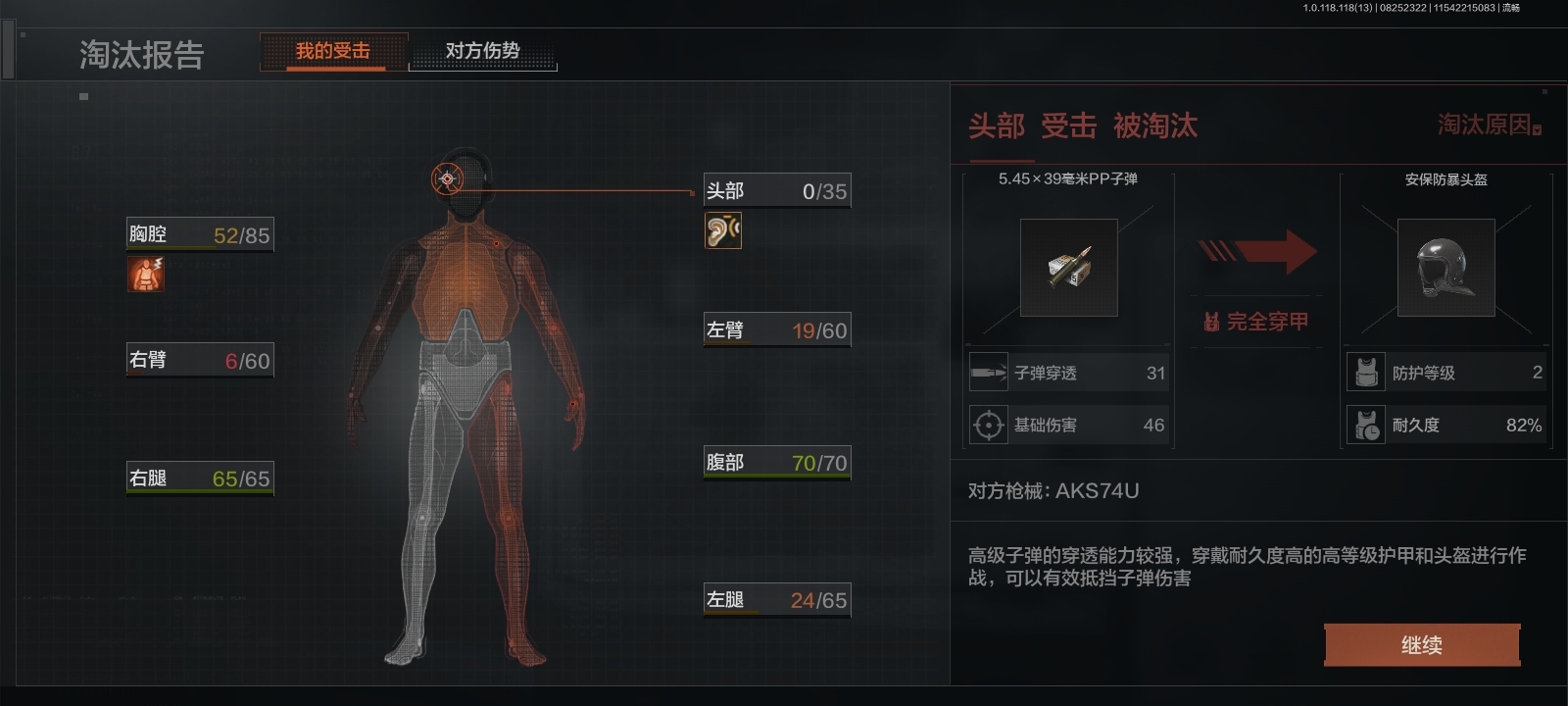Viewport: 1568px width, 706px height.
Task: Click the full penetration armor icon
Action: click(x=1212, y=322)
